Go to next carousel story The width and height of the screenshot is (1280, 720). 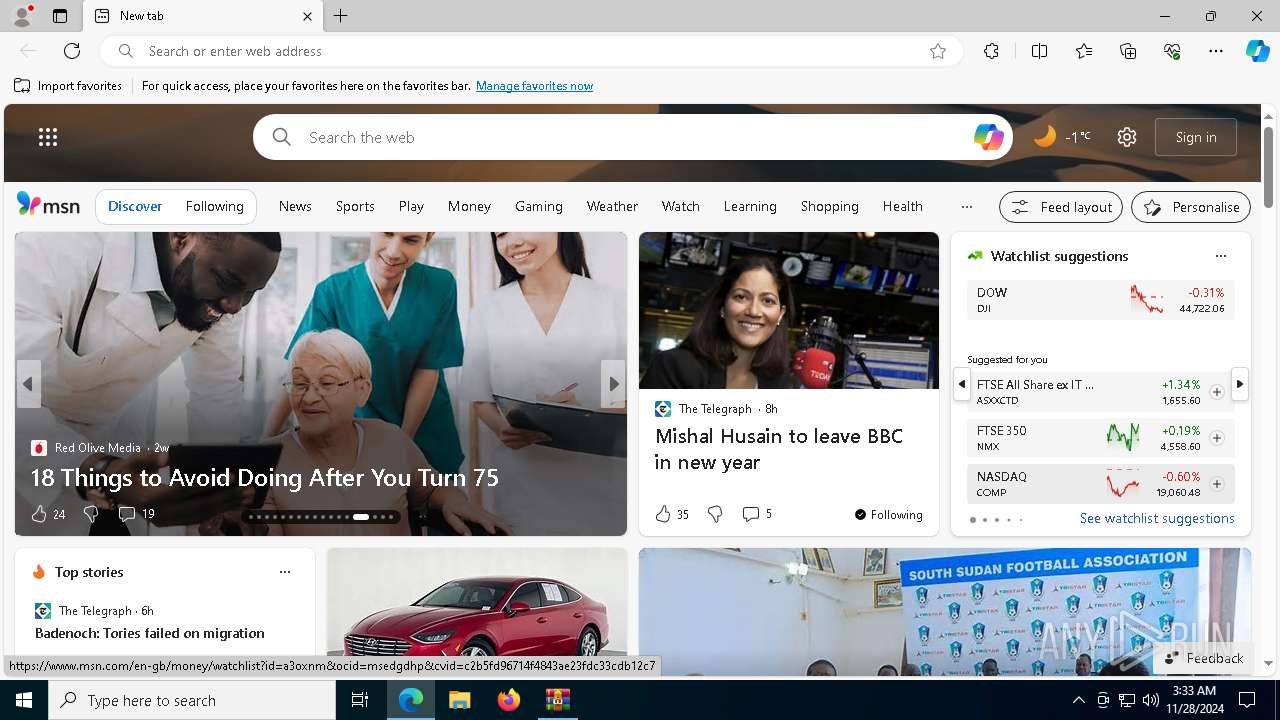(613, 384)
